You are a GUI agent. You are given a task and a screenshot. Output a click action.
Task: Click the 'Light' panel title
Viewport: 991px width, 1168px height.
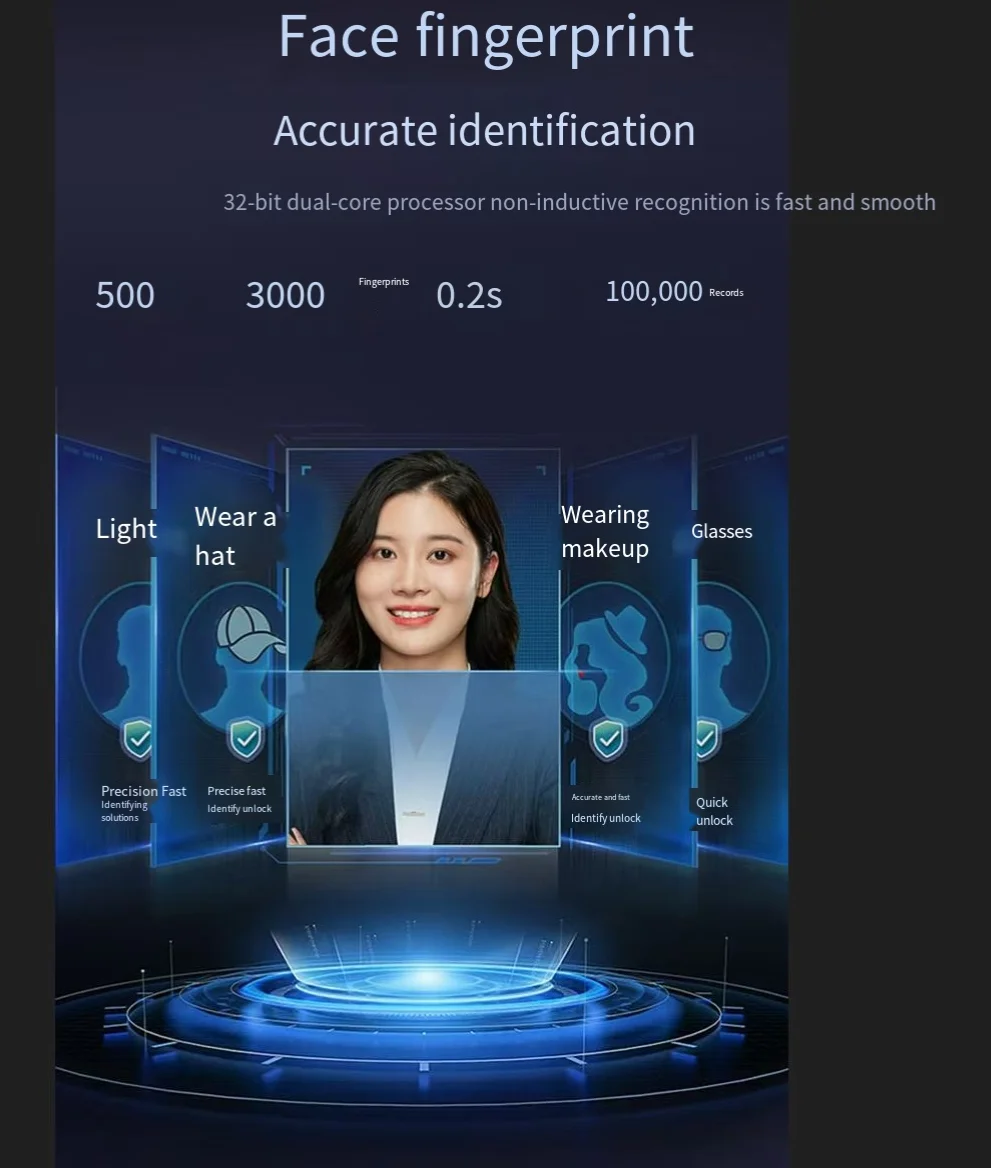pyautogui.click(x=126, y=529)
